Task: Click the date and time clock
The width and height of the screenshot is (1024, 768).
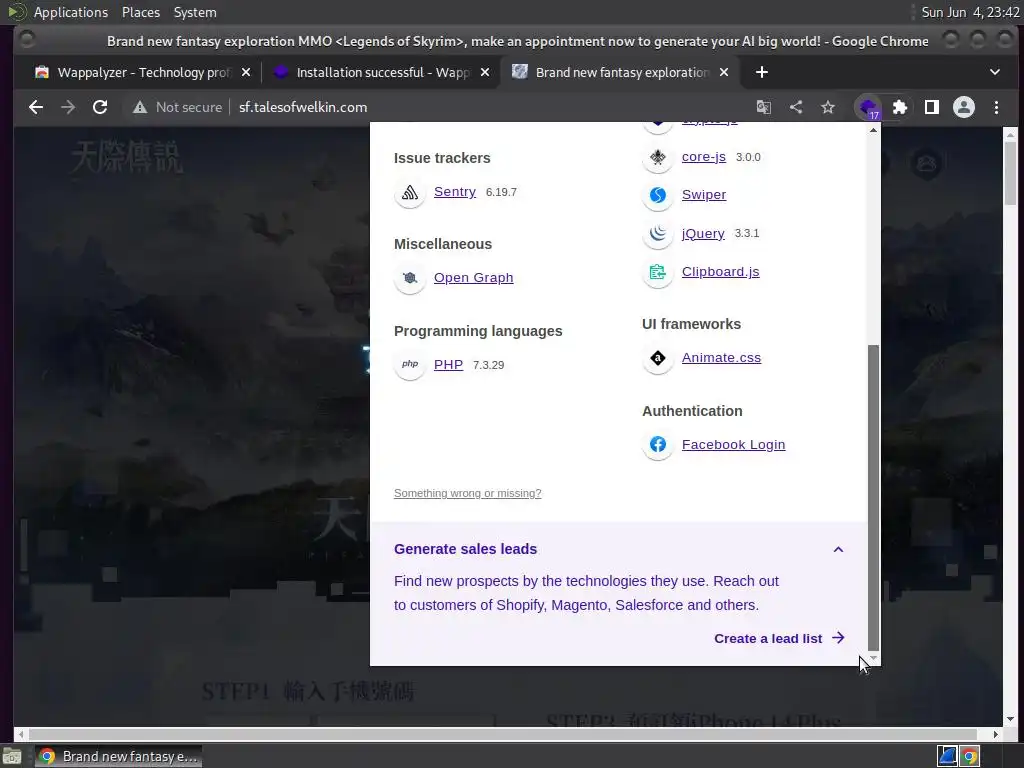Action: click(970, 12)
